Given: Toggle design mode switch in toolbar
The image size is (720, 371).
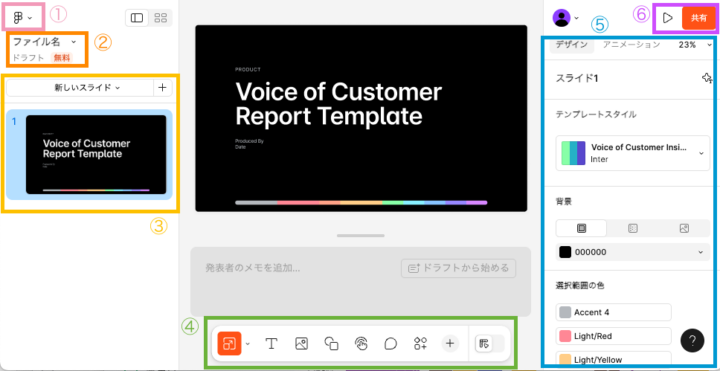Looking at the screenshot, I should pyautogui.click(x=489, y=343).
